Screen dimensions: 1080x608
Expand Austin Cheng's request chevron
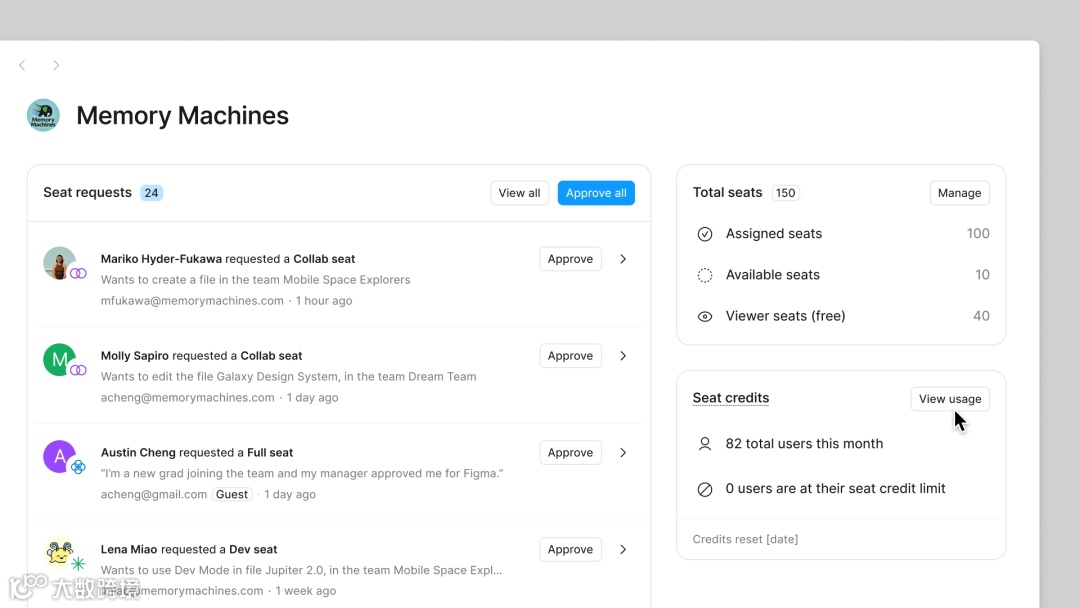click(623, 453)
